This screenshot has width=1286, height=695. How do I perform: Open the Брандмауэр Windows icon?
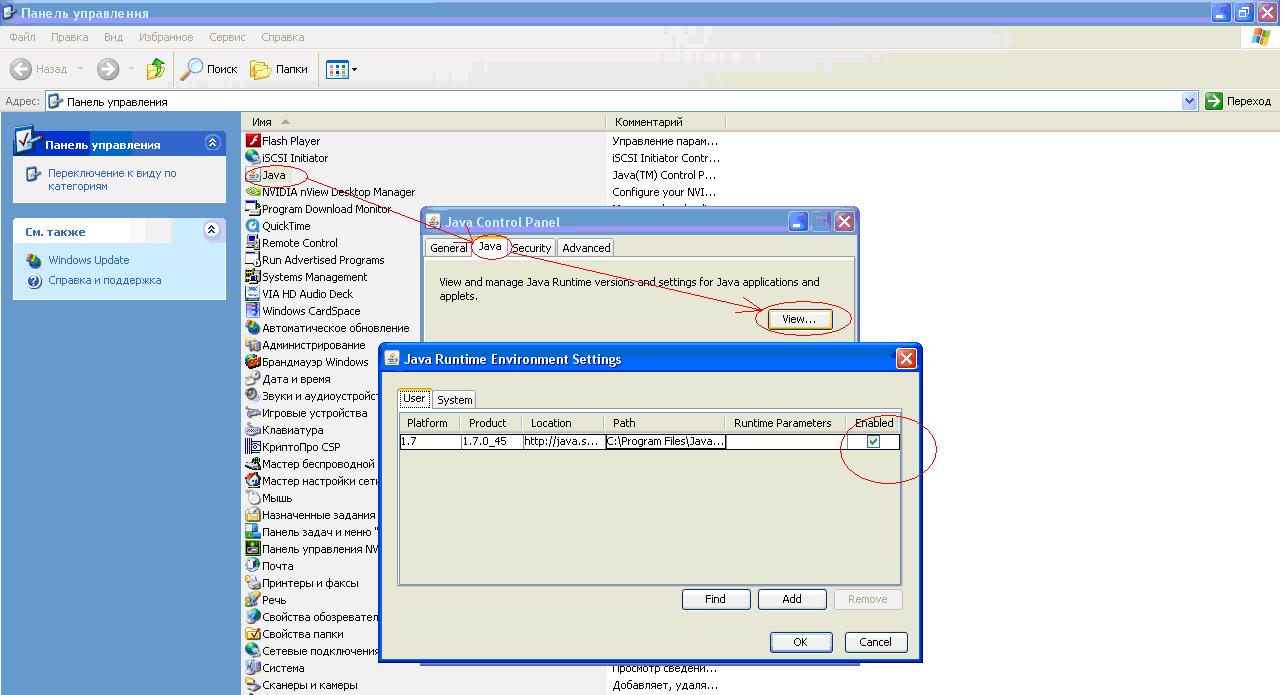tap(253, 362)
